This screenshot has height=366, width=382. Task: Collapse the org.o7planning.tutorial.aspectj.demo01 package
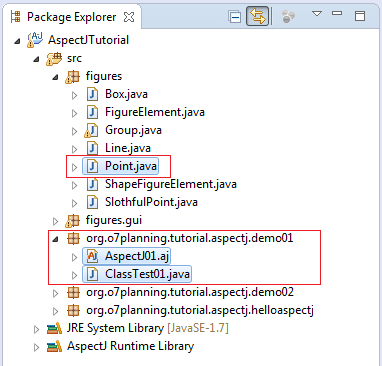[55, 239]
